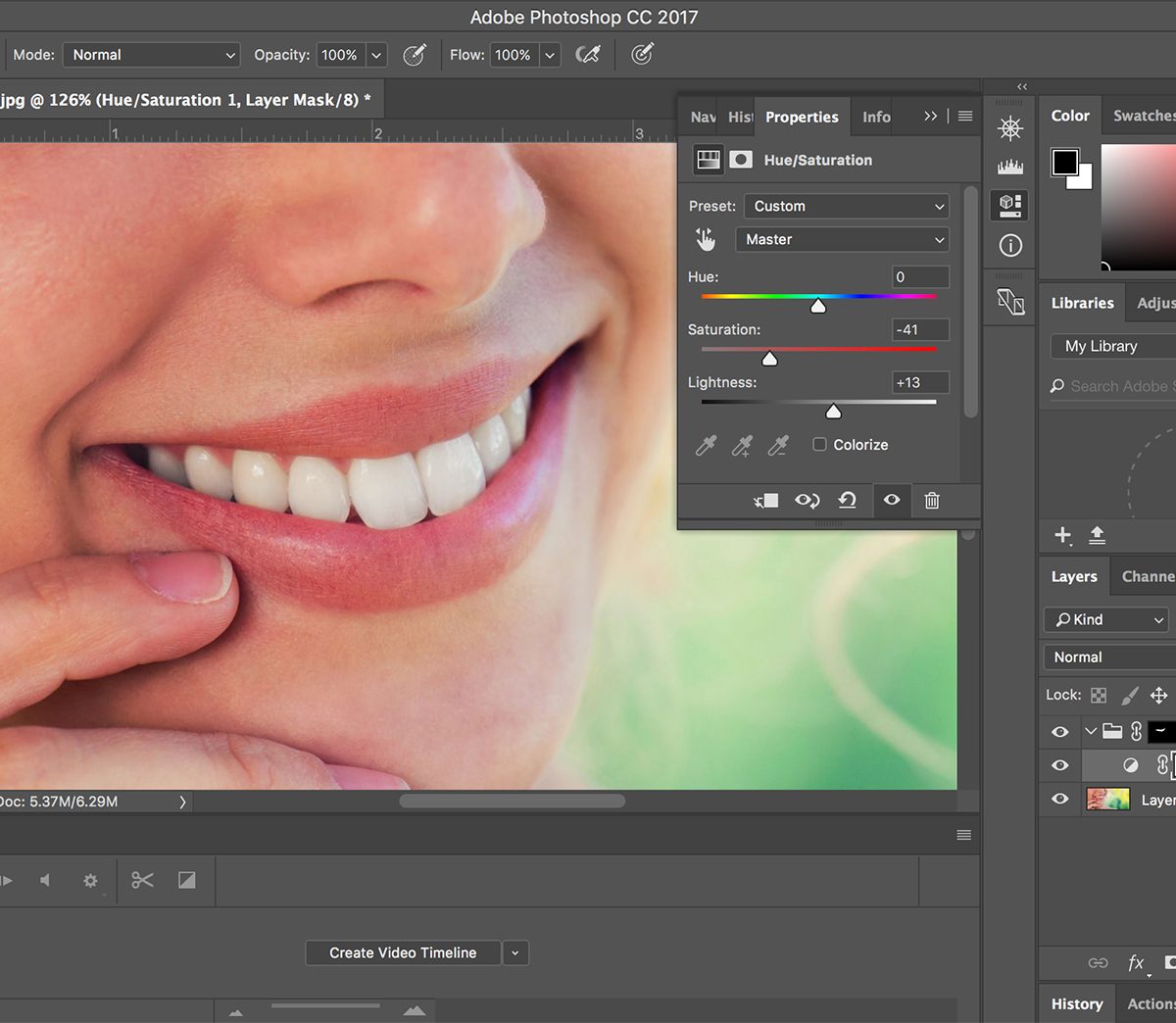
Task: View previous state of adjustment
Action: tap(807, 501)
